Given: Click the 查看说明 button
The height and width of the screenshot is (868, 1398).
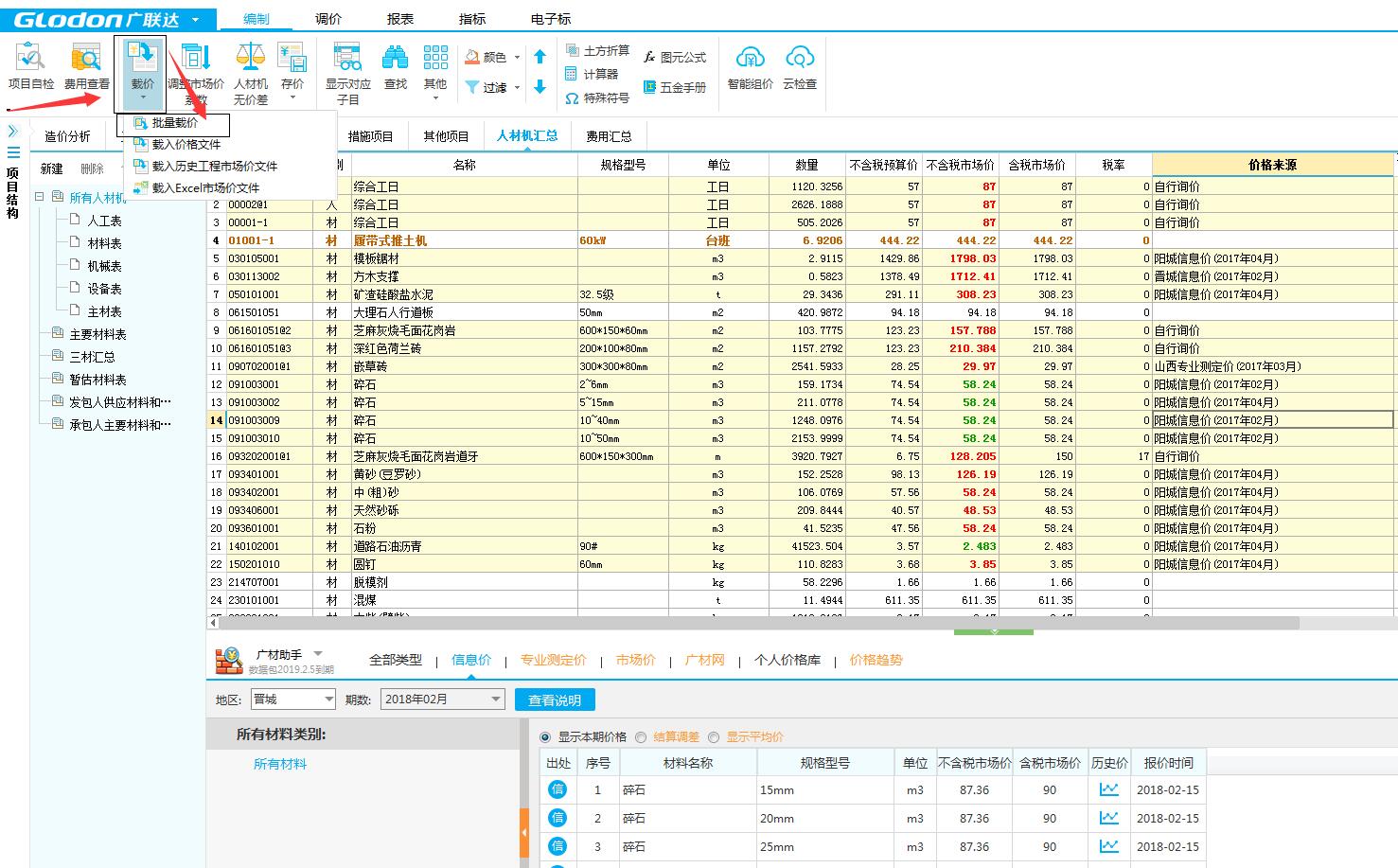Looking at the screenshot, I should coord(555,700).
